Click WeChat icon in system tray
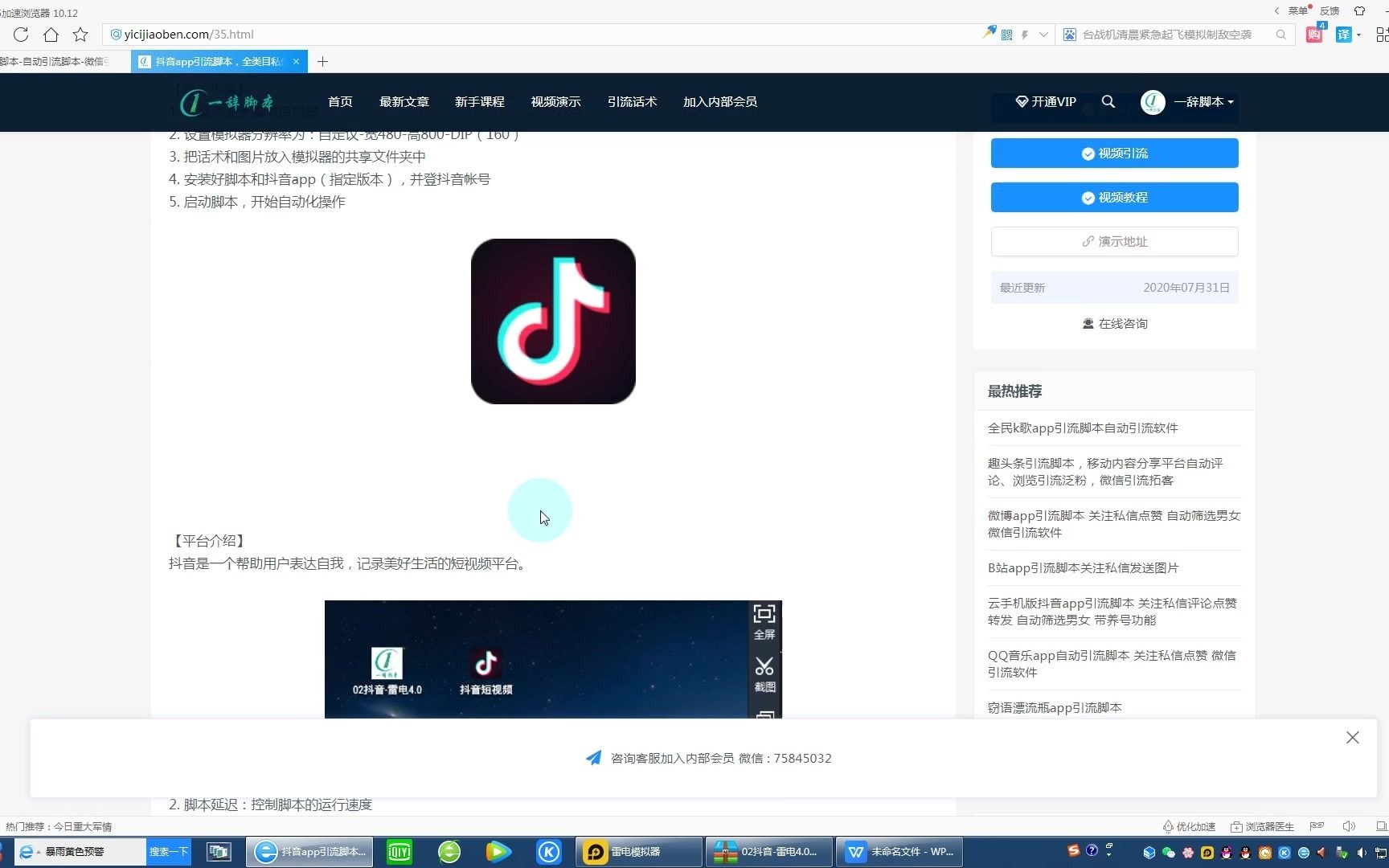This screenshot has width=1389, height=868. point(1168,853)
